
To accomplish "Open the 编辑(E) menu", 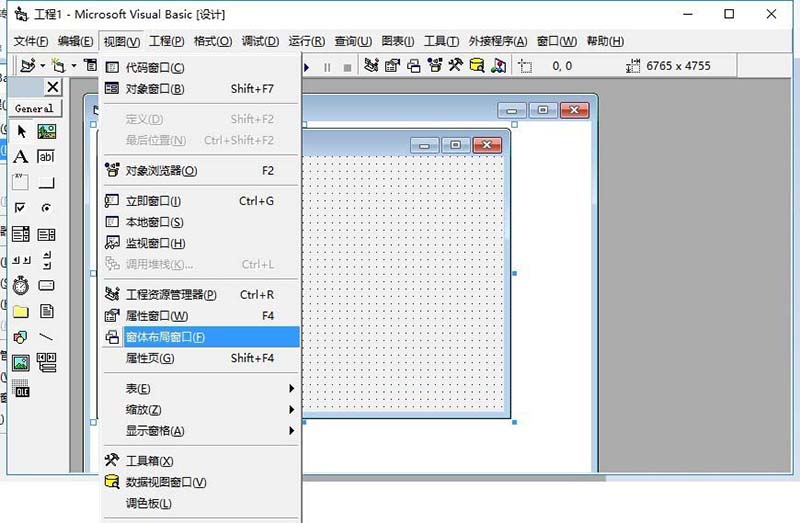I will 76,41.
